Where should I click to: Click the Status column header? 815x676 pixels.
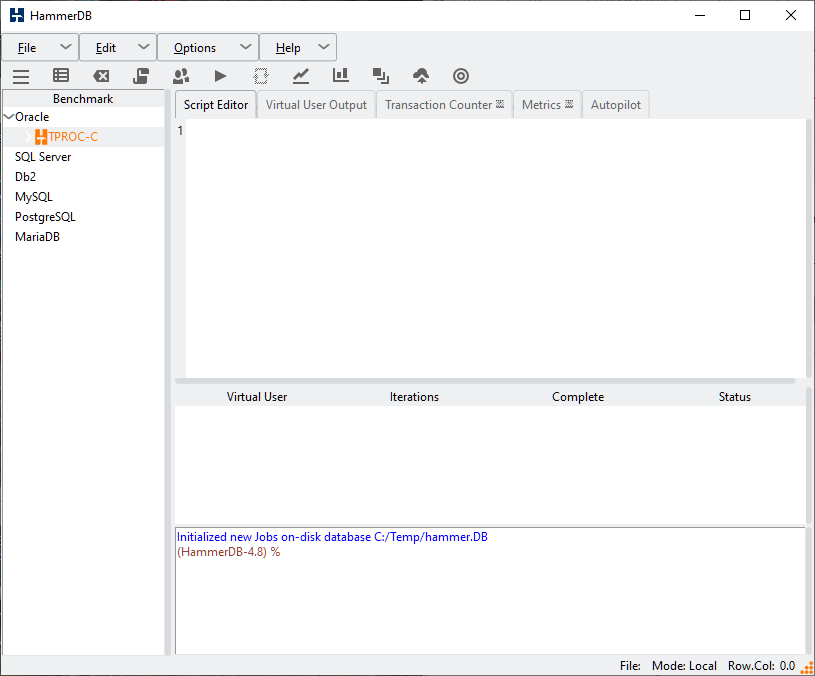[734, 397]
